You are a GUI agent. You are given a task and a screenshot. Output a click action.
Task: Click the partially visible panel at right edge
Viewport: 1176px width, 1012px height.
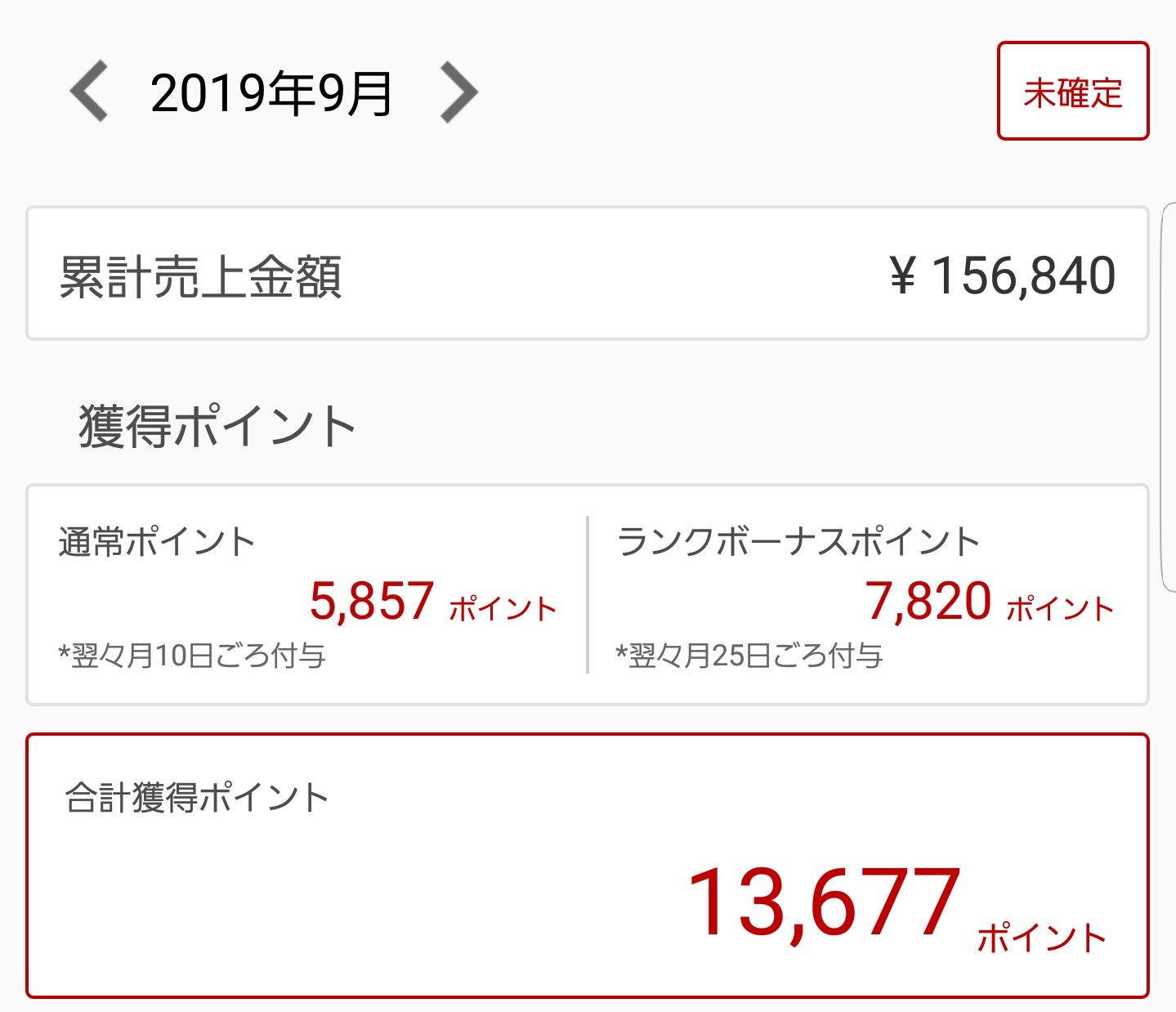point(1169,396)
